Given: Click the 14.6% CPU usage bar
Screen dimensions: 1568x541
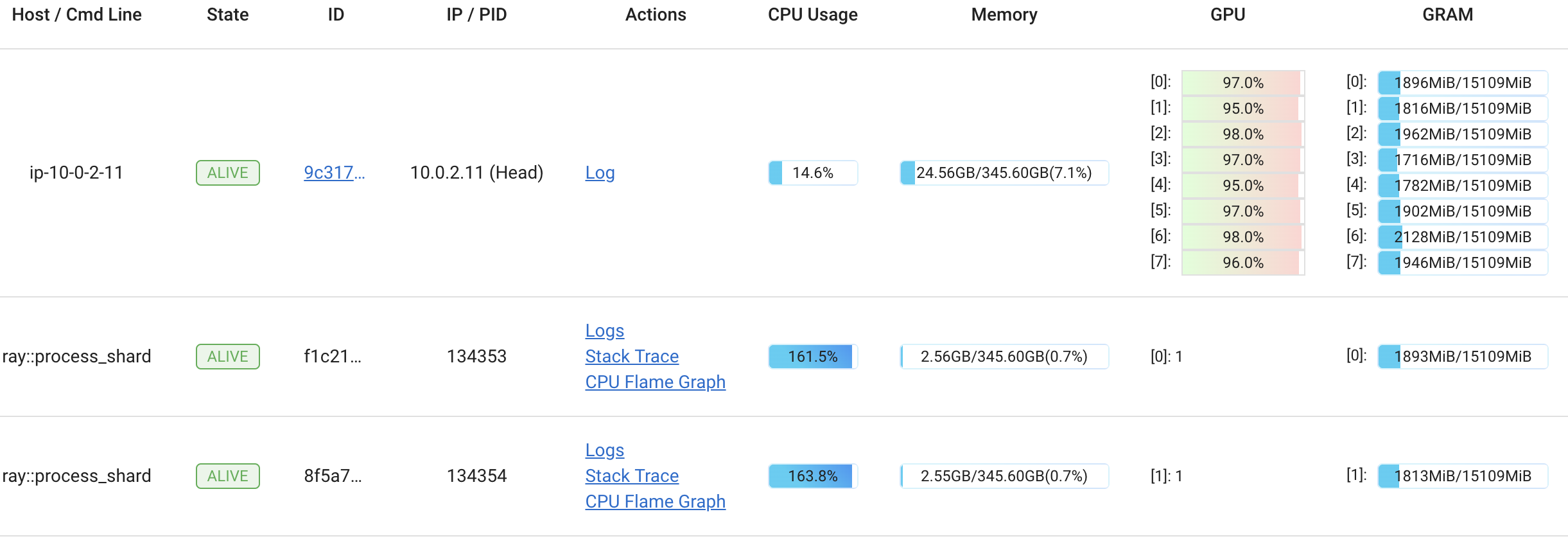Looking at the screenshot, I should coord(812,173).
